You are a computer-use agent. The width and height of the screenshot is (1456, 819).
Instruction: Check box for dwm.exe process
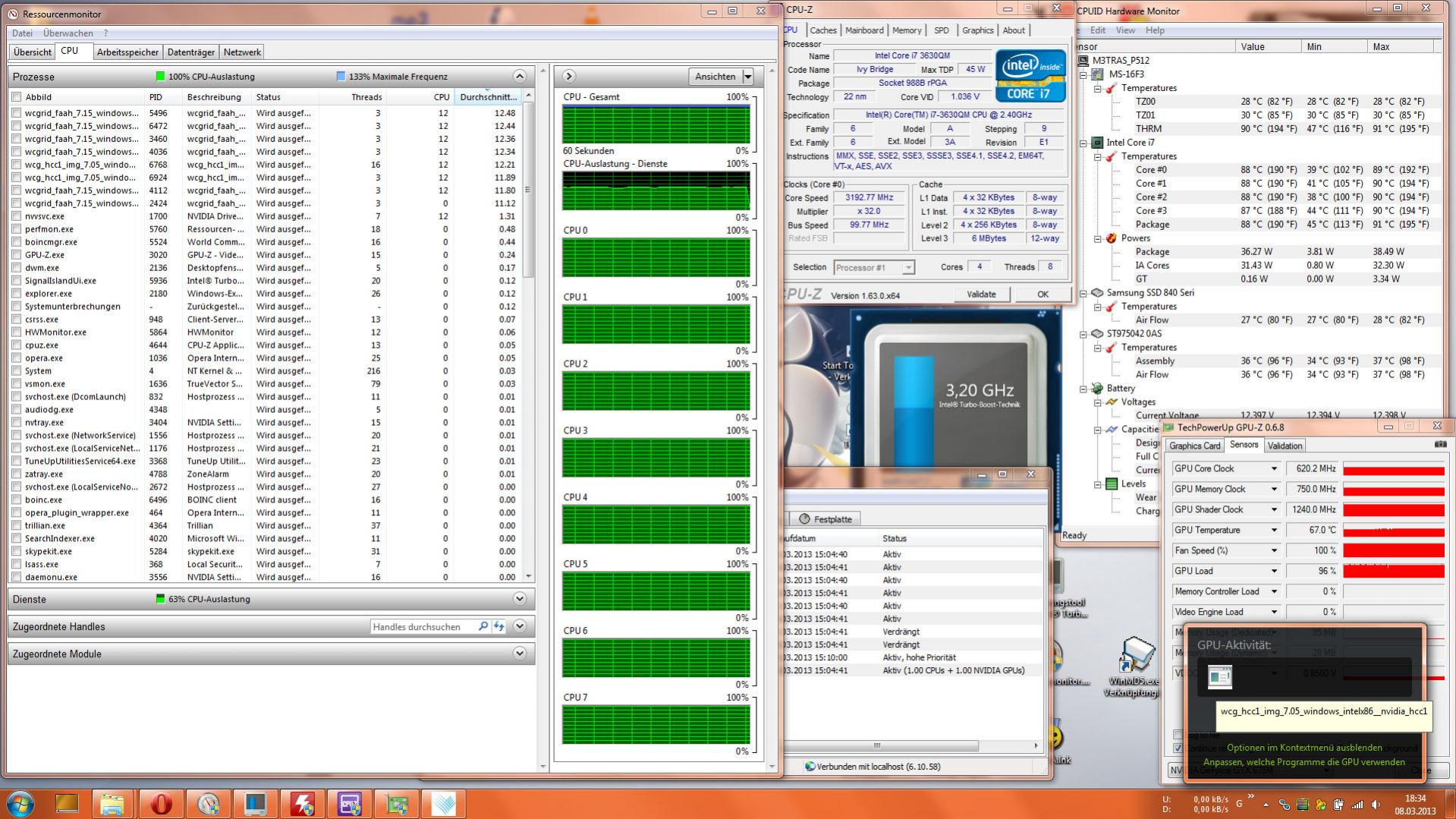point(17,268)
